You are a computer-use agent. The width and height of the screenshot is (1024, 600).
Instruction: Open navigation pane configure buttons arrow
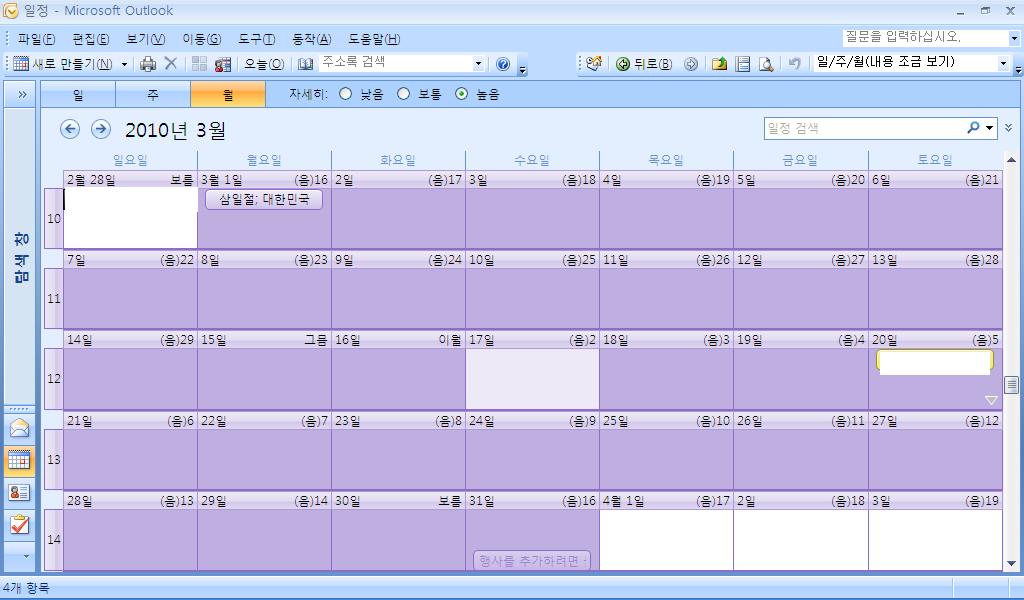26,556
